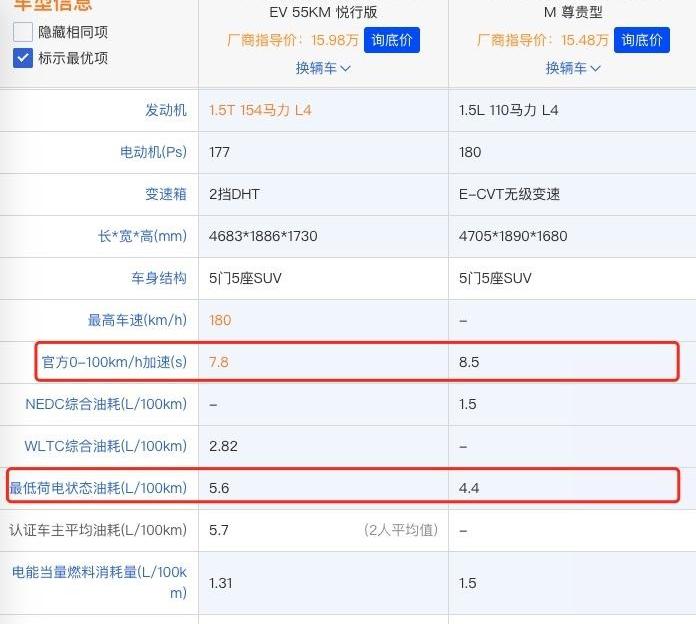696x624 pixels.
Task: Select the 7.8 acceleration value
Action: 219,362
